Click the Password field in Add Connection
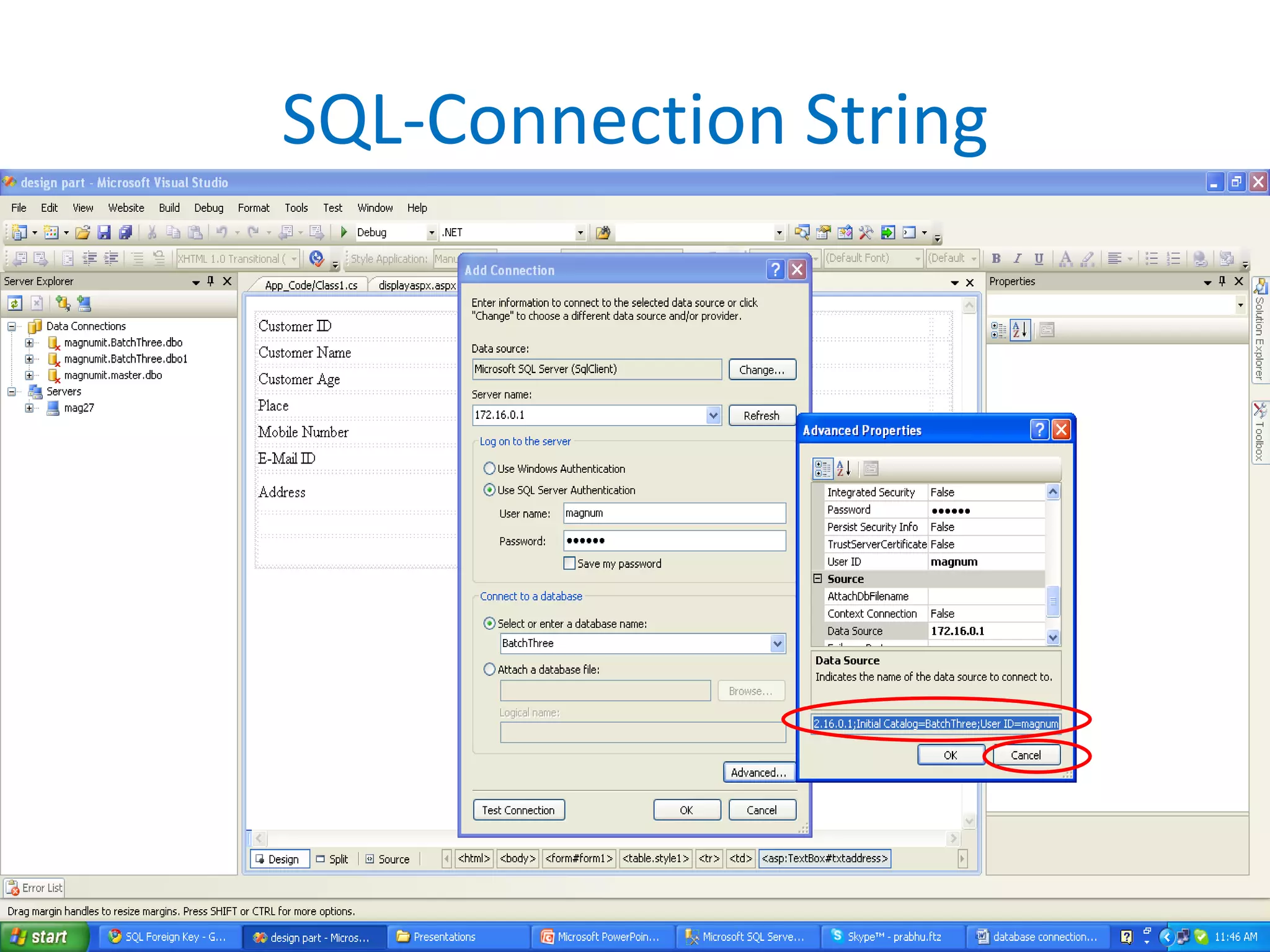The image size is (1270, 952). (674, 540)
